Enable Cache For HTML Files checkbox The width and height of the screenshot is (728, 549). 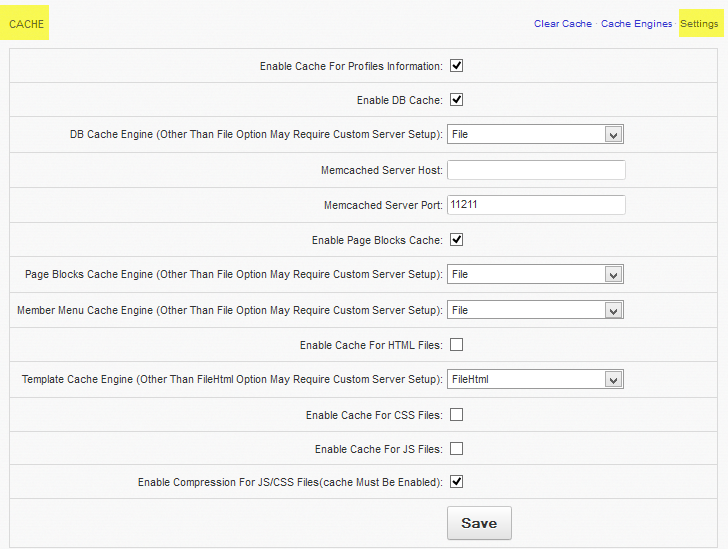(x=456, y=345)
